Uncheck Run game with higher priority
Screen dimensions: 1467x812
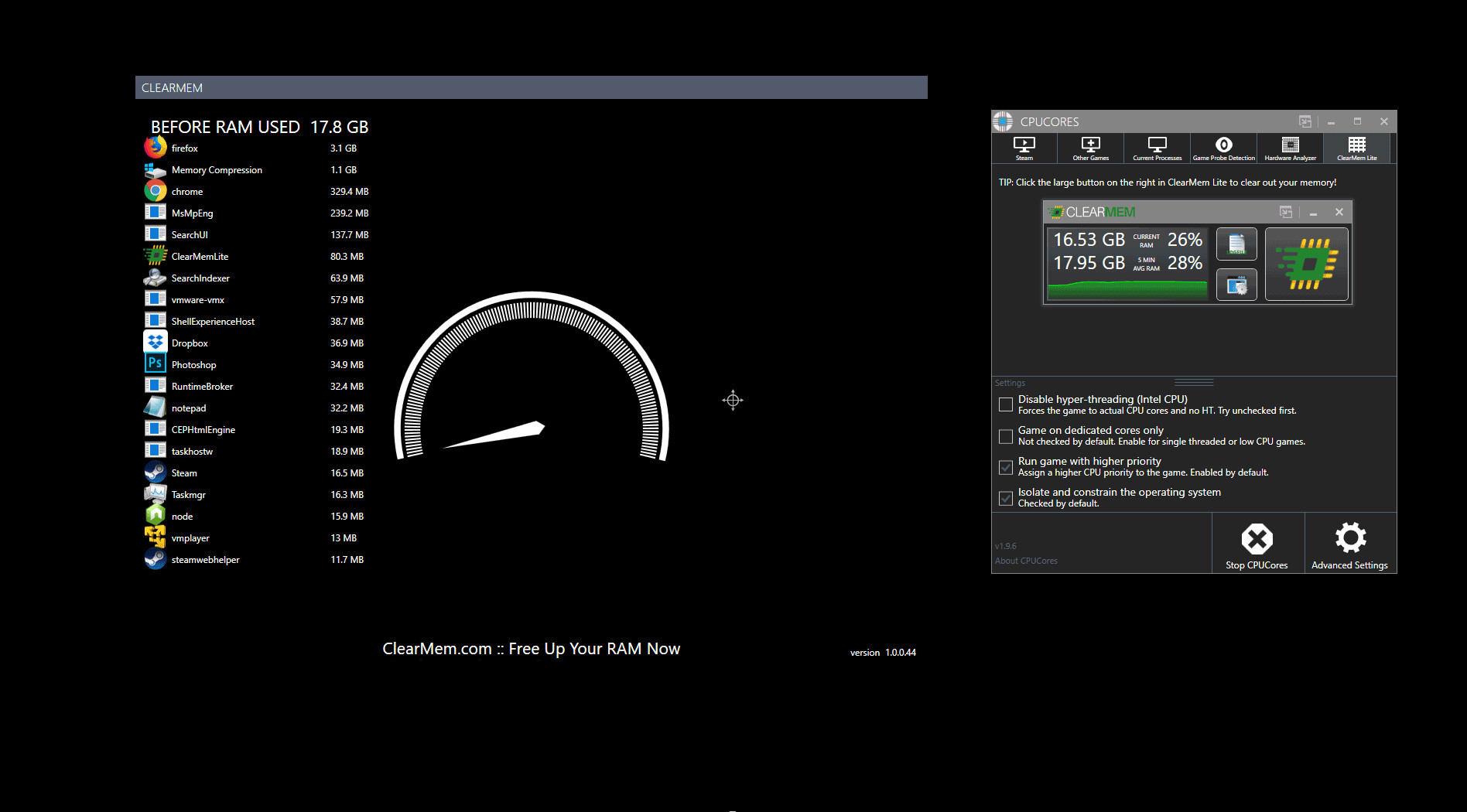[1006, 467]
